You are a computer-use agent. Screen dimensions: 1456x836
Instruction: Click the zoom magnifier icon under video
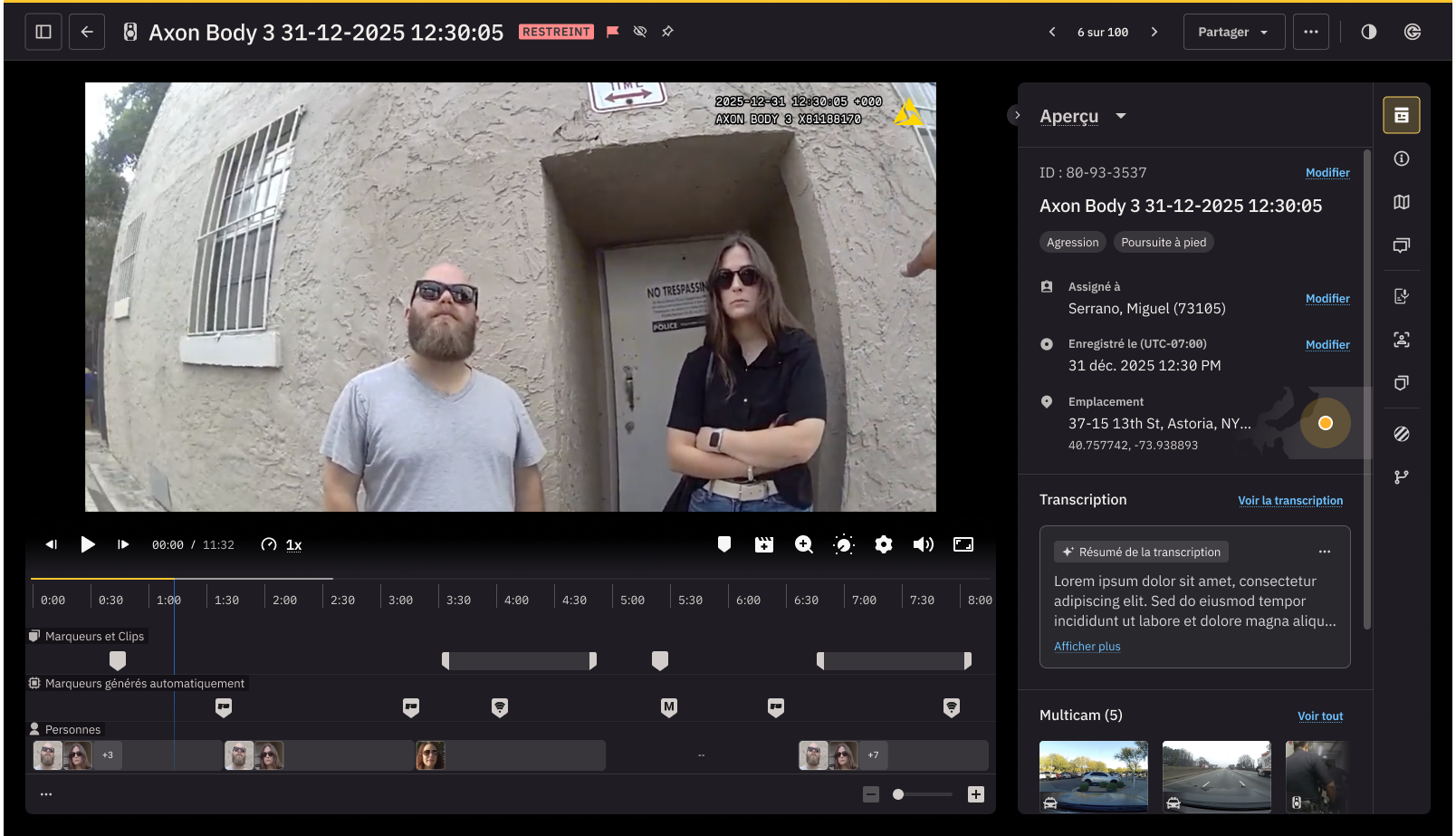pos(803,544)
